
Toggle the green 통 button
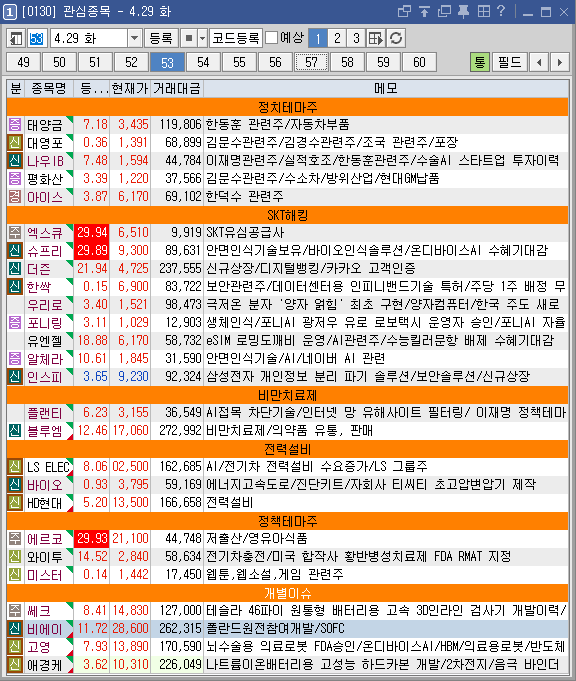(480, 63)
